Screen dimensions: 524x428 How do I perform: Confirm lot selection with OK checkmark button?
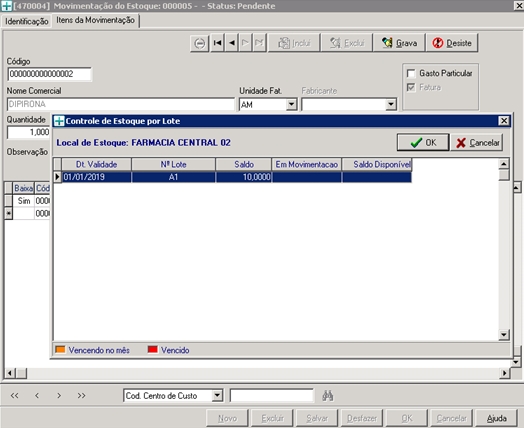click(423, 143)
